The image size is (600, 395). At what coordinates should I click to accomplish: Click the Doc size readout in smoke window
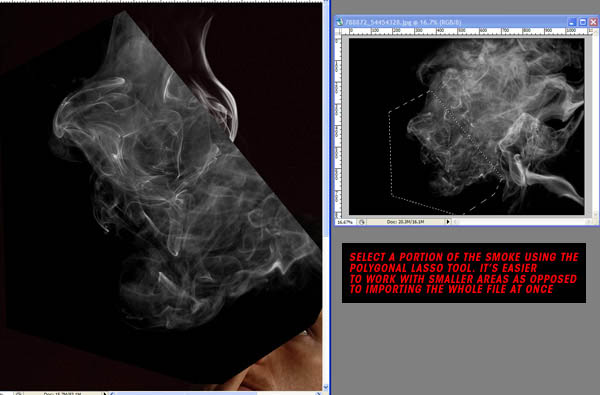pos(405,222)
